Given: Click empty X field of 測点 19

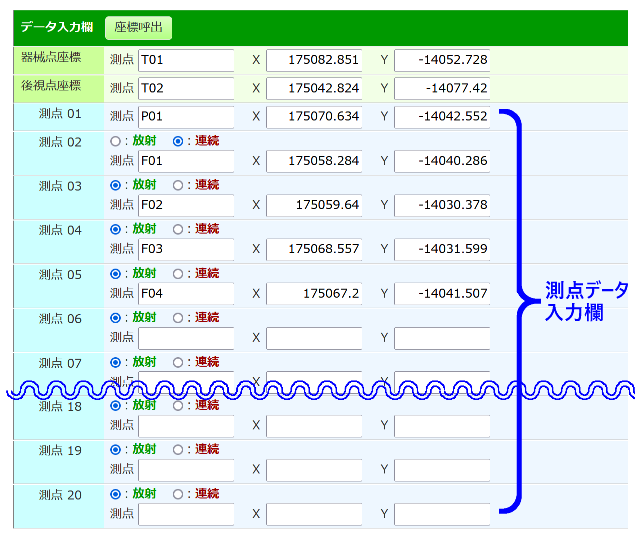Looking at the screenshot, I should click(314, 469).
